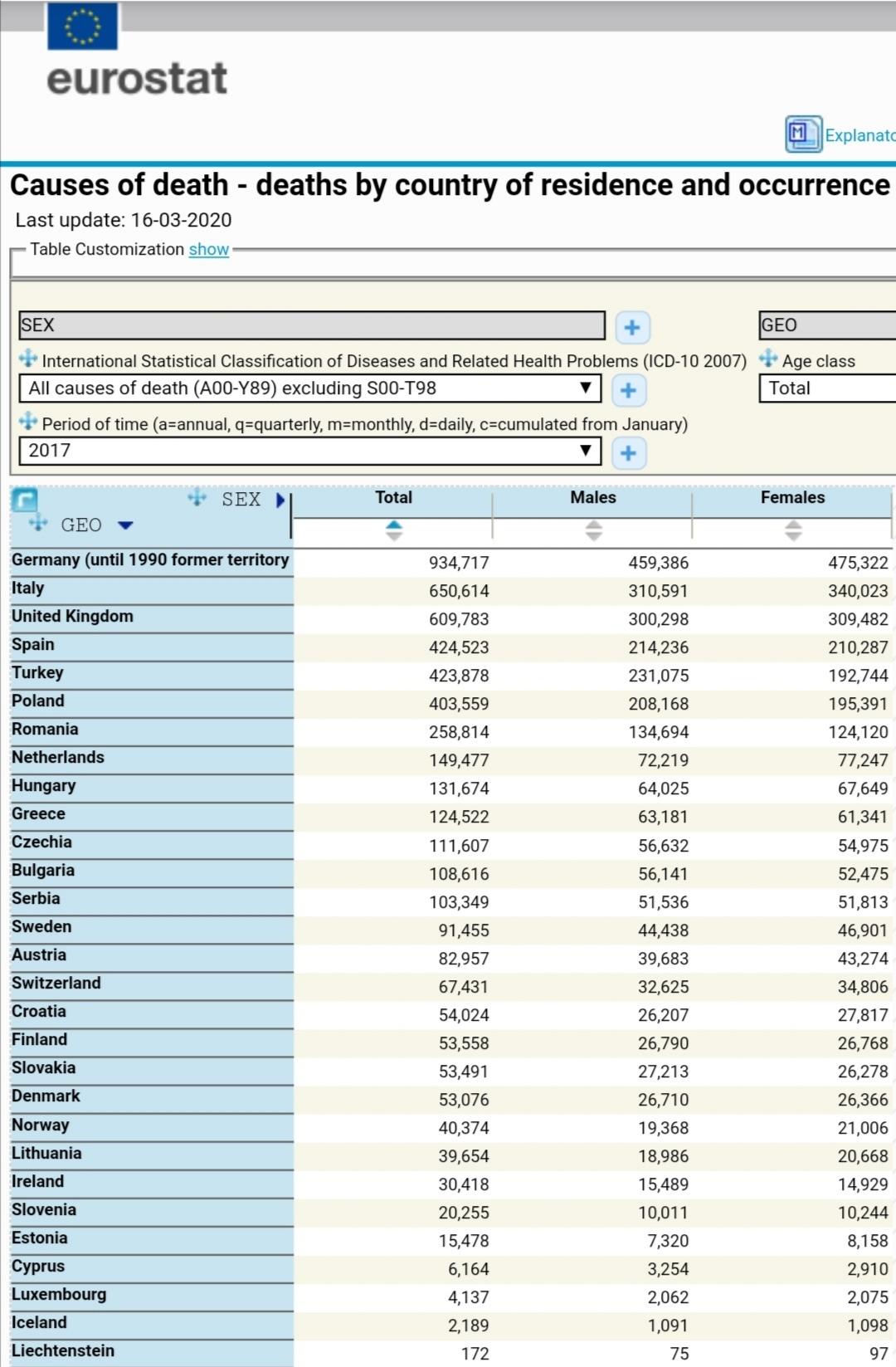Image resolution: width=896 pixels, height=1367 pixels.
Task: Sort the Females column
Action: (x=793, y=530)
